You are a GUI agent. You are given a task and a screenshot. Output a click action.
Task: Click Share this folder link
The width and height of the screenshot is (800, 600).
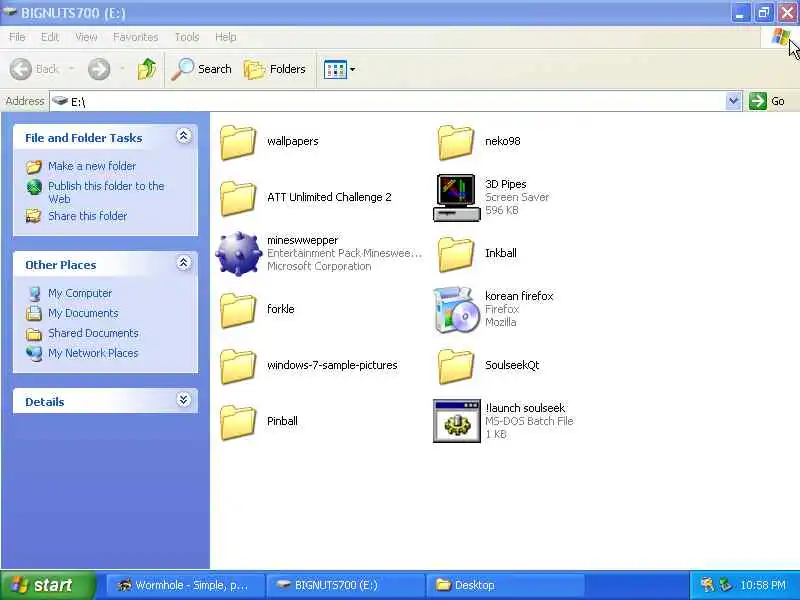click(87, 216)
